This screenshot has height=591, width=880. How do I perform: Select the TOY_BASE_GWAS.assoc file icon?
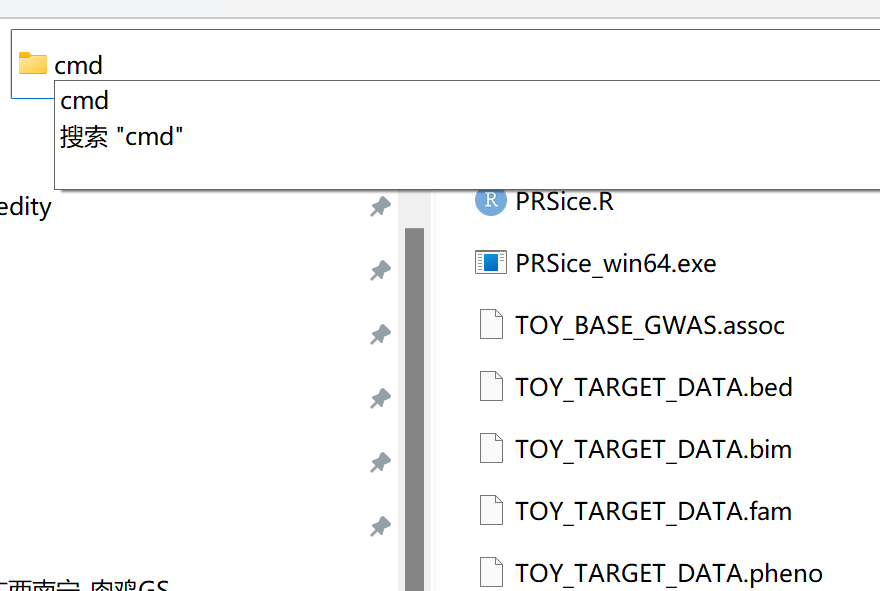[490, 324]
